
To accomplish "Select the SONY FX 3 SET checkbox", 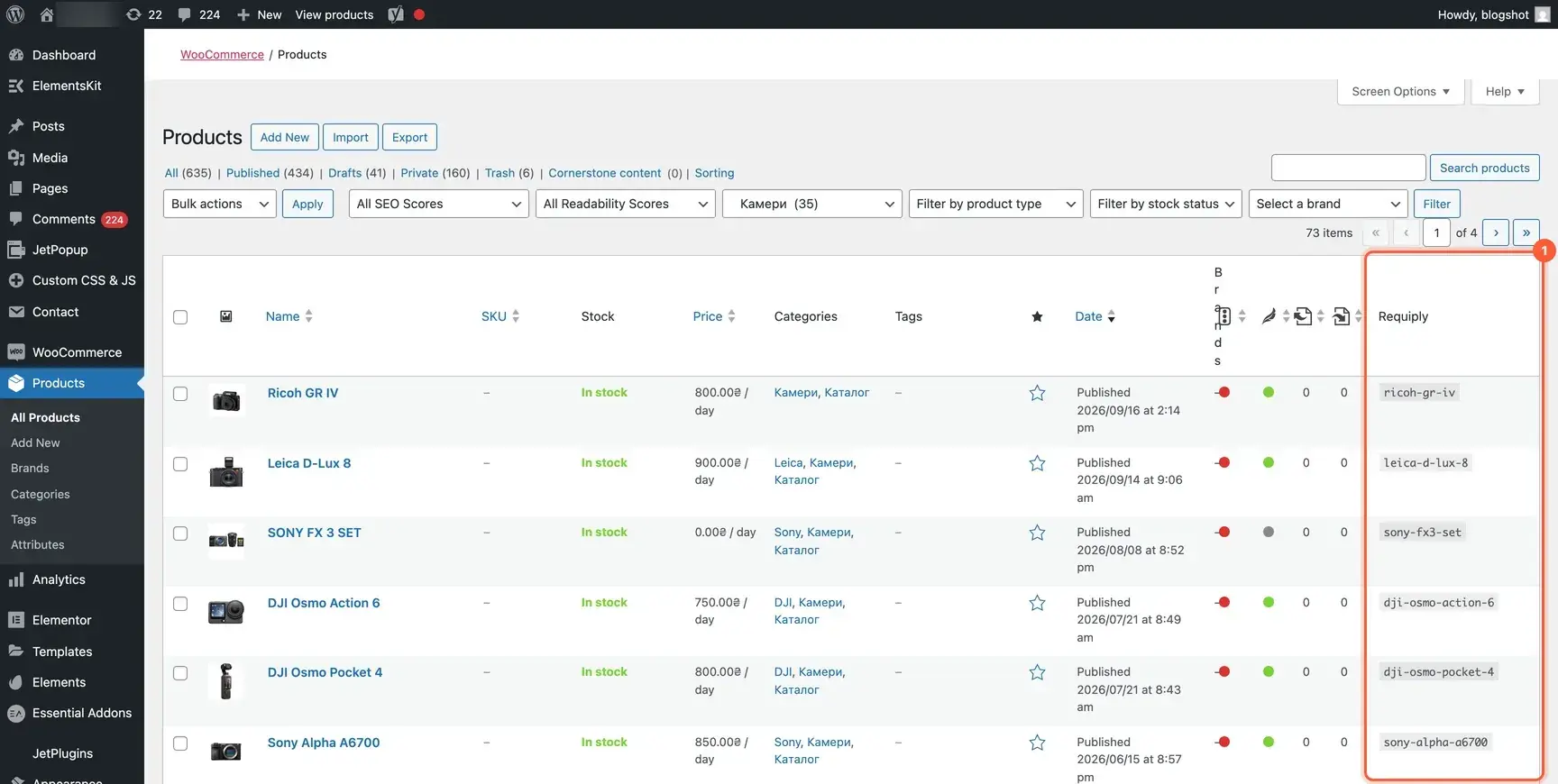I will [180, 533].
